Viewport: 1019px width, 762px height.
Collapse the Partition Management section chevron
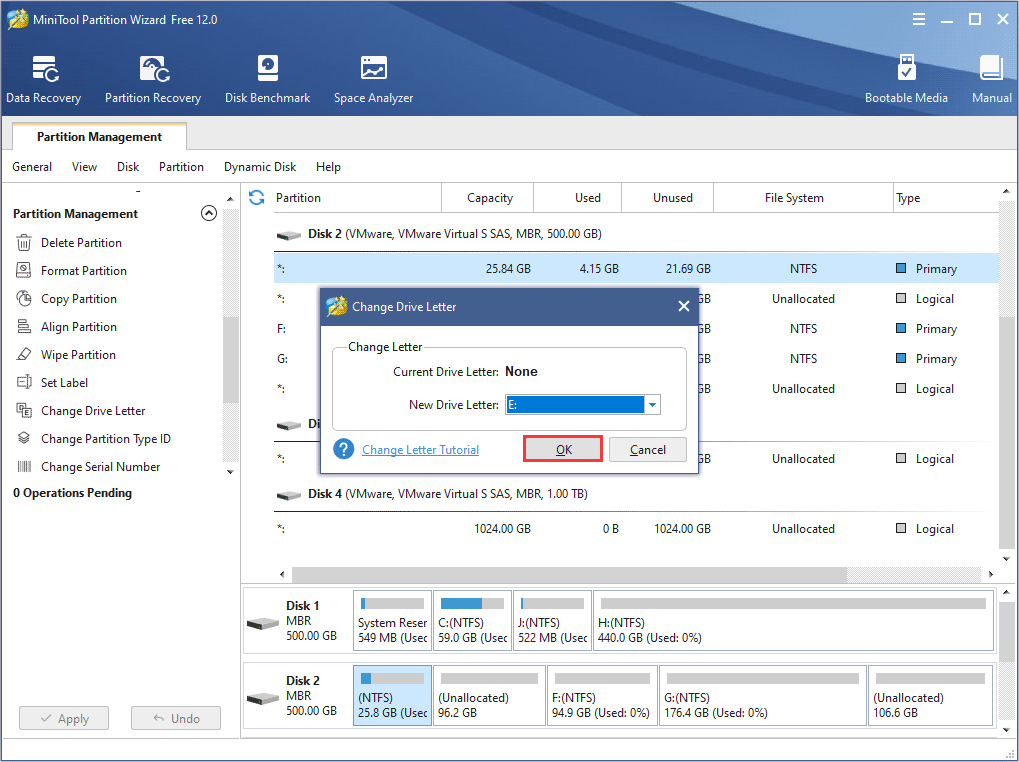coord(209,213)
